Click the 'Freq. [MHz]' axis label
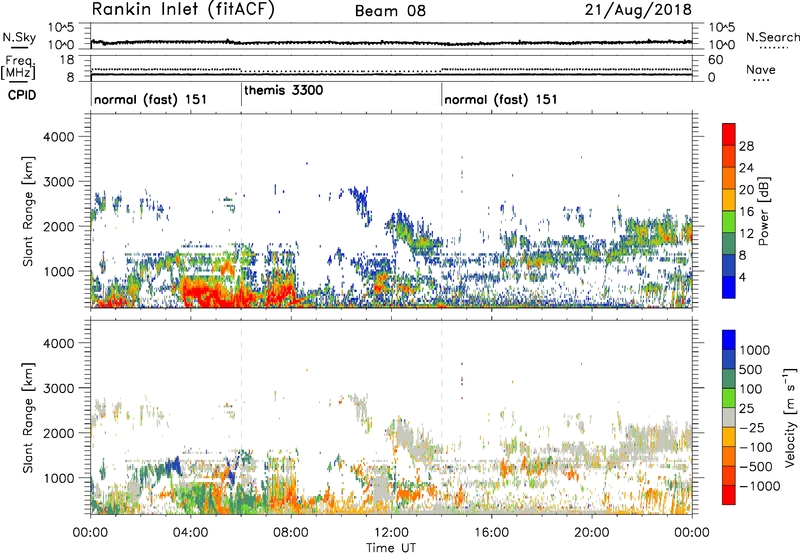Viewport: 800px width, 554px height. click(18, 67)
